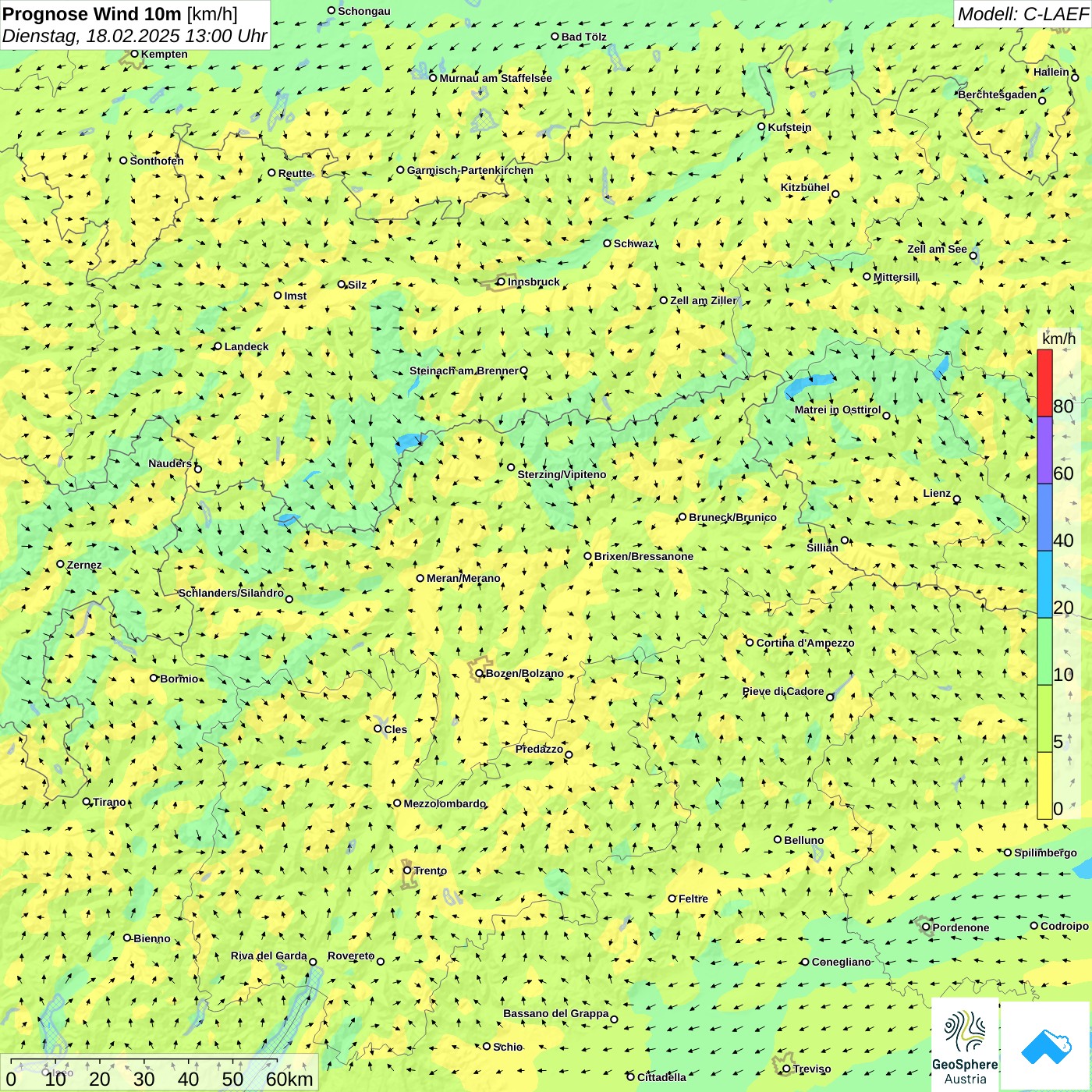Select the lime 5–10 km/h legend color
This screenshot has width=1092, height=1092.
click(x=1044, y=719)
